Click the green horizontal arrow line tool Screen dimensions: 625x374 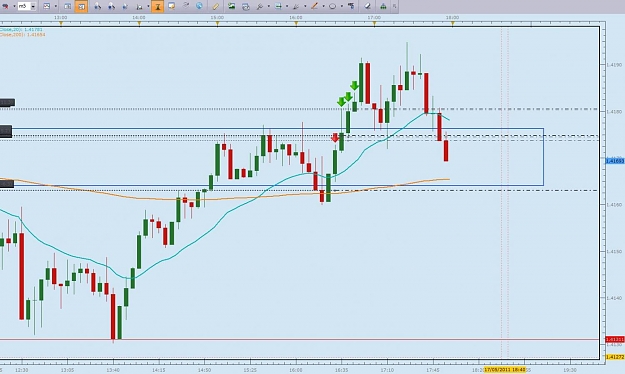pos(278,6)
